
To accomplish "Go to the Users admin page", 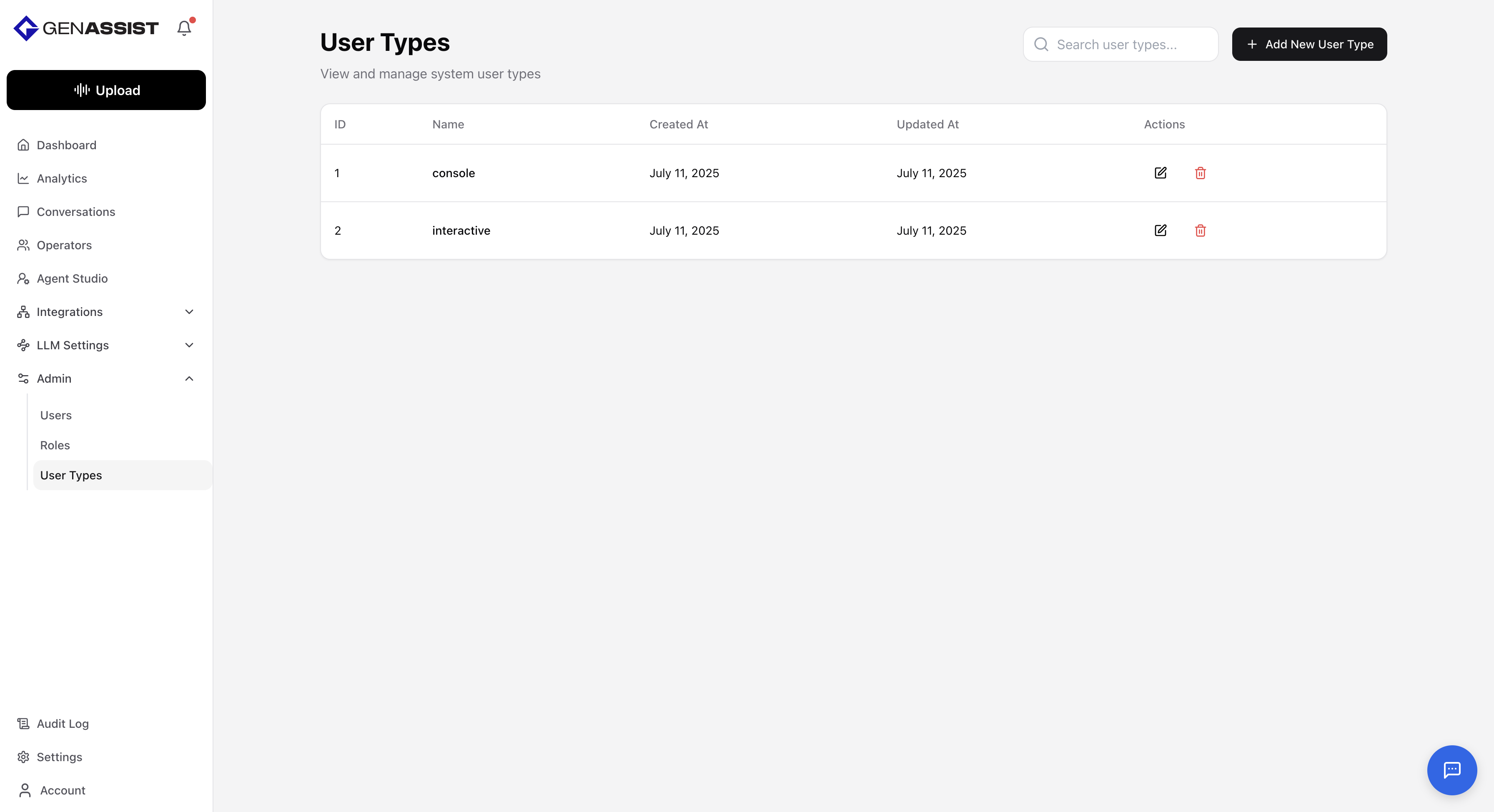I will pyautogui.click(x=56, y=415).
